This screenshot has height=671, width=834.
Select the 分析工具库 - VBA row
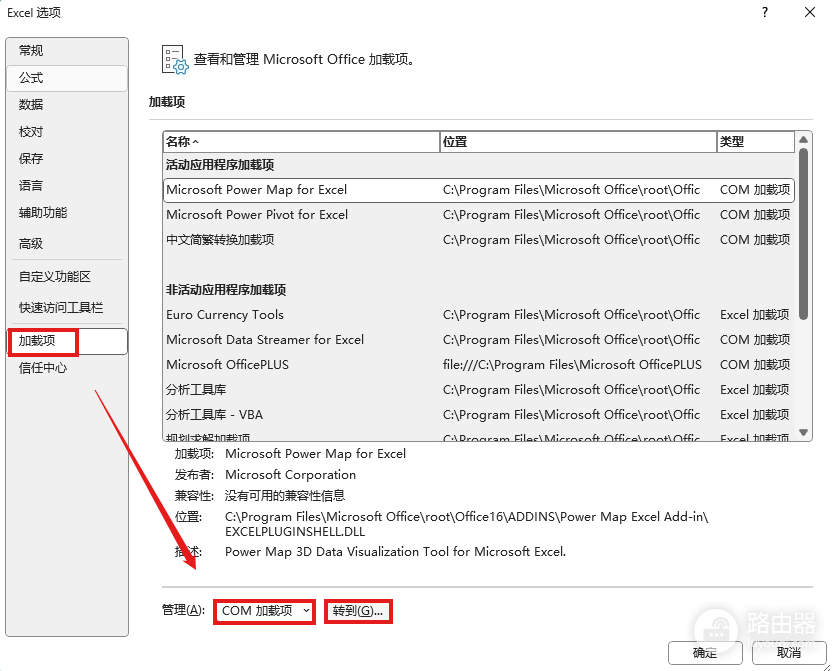pyautogui.click(x=479, y=415)
